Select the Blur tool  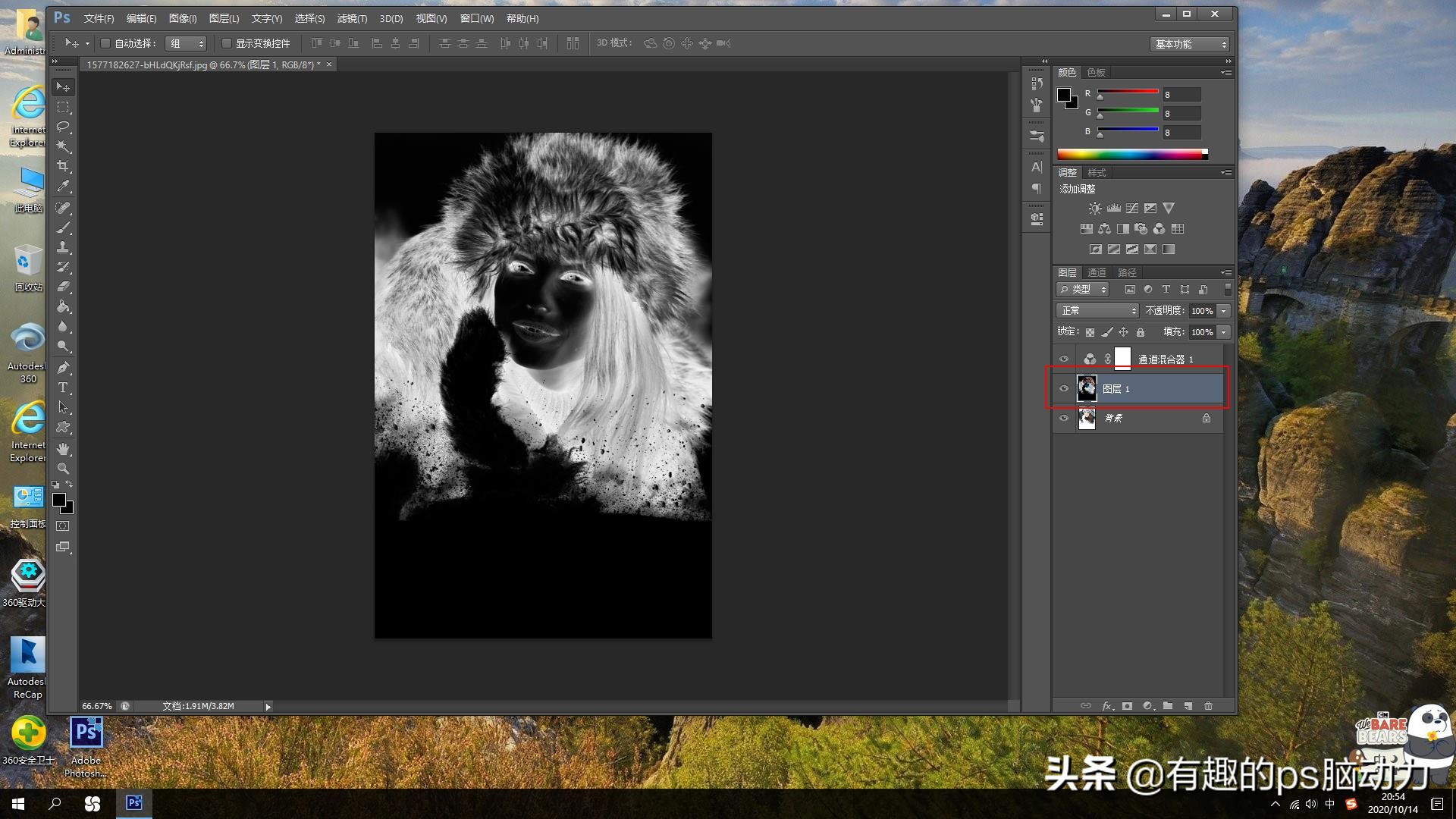tap(63, 326)
